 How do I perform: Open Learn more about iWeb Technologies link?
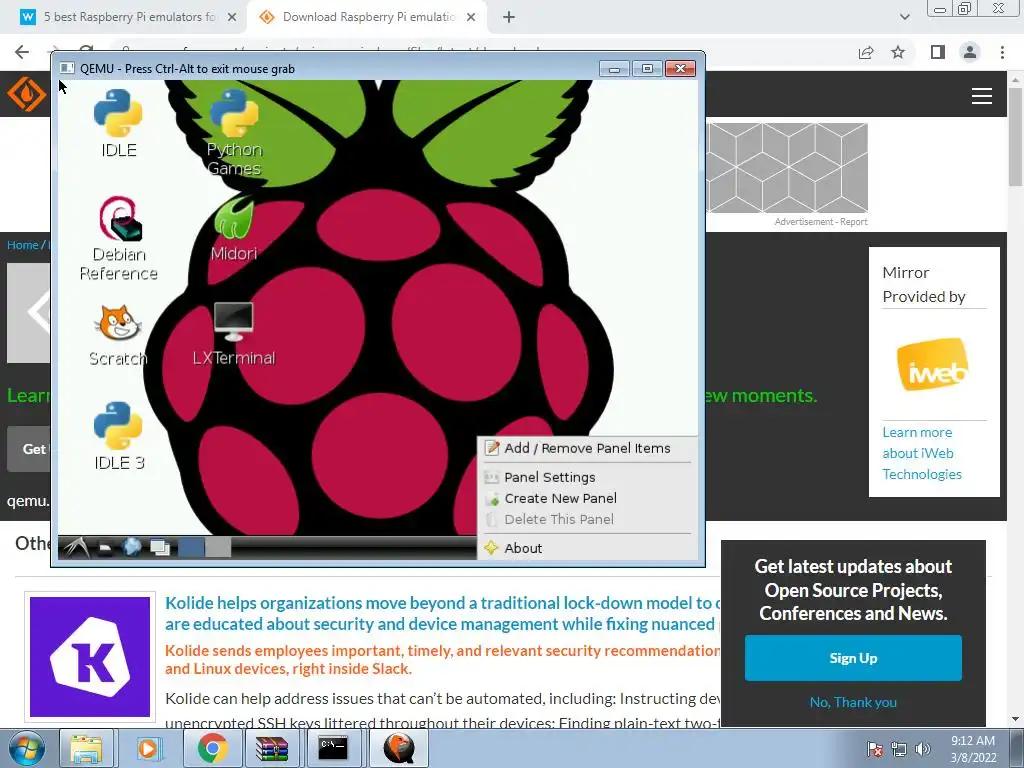(x=921, y=453)
